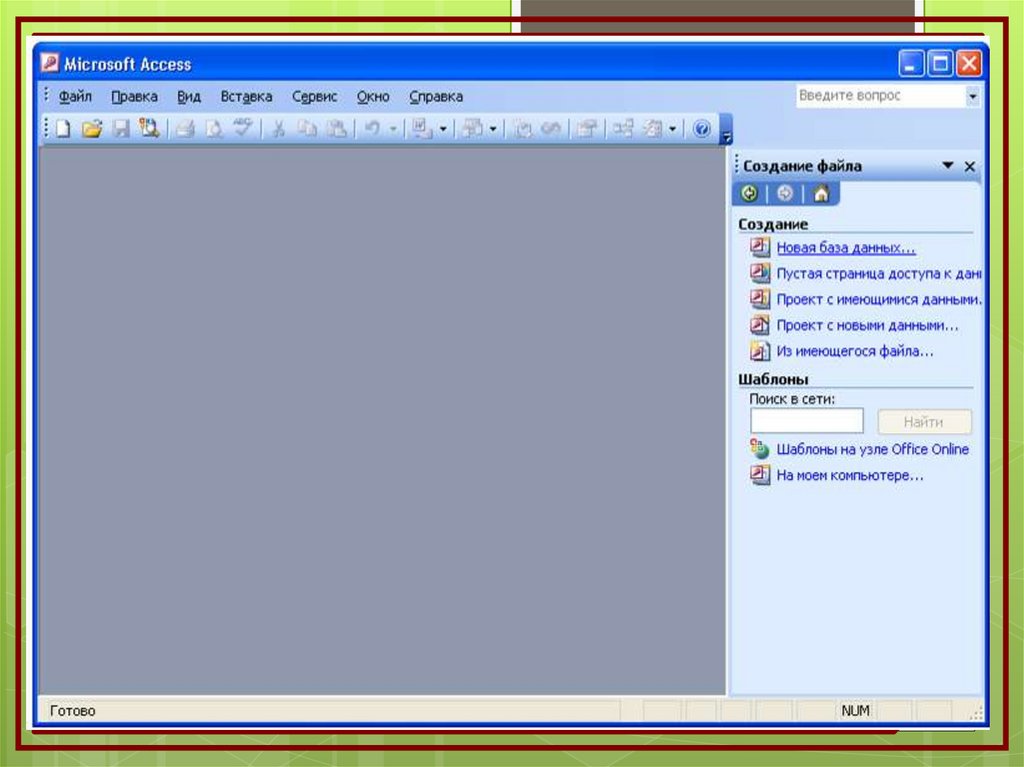
Task: Open the Окно menu
Action: pos(373,97)
